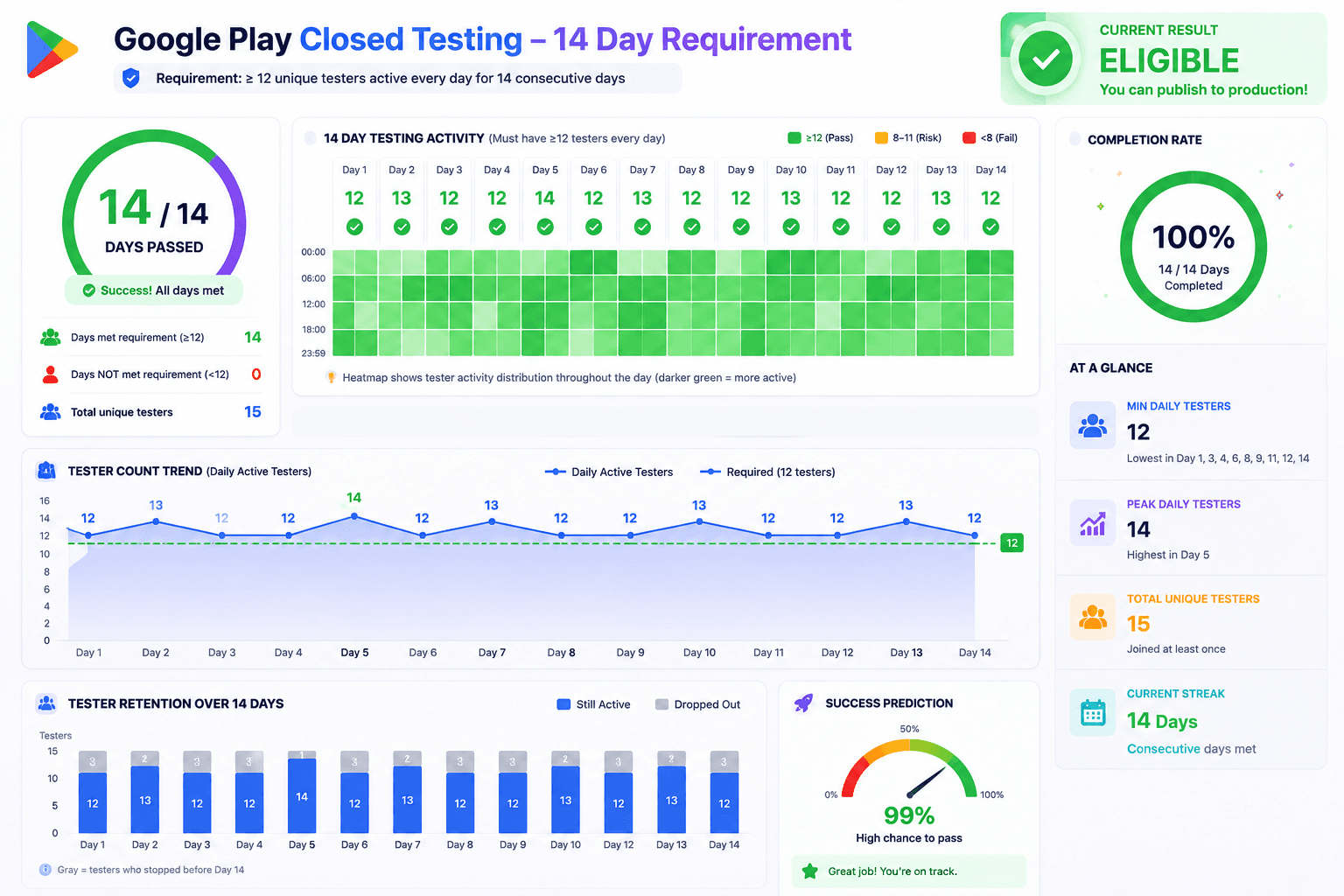Viewport: 1344px width, 896px height.
Task: Click the blue group icon for total unique testers
Action: [x=51, y=412]
